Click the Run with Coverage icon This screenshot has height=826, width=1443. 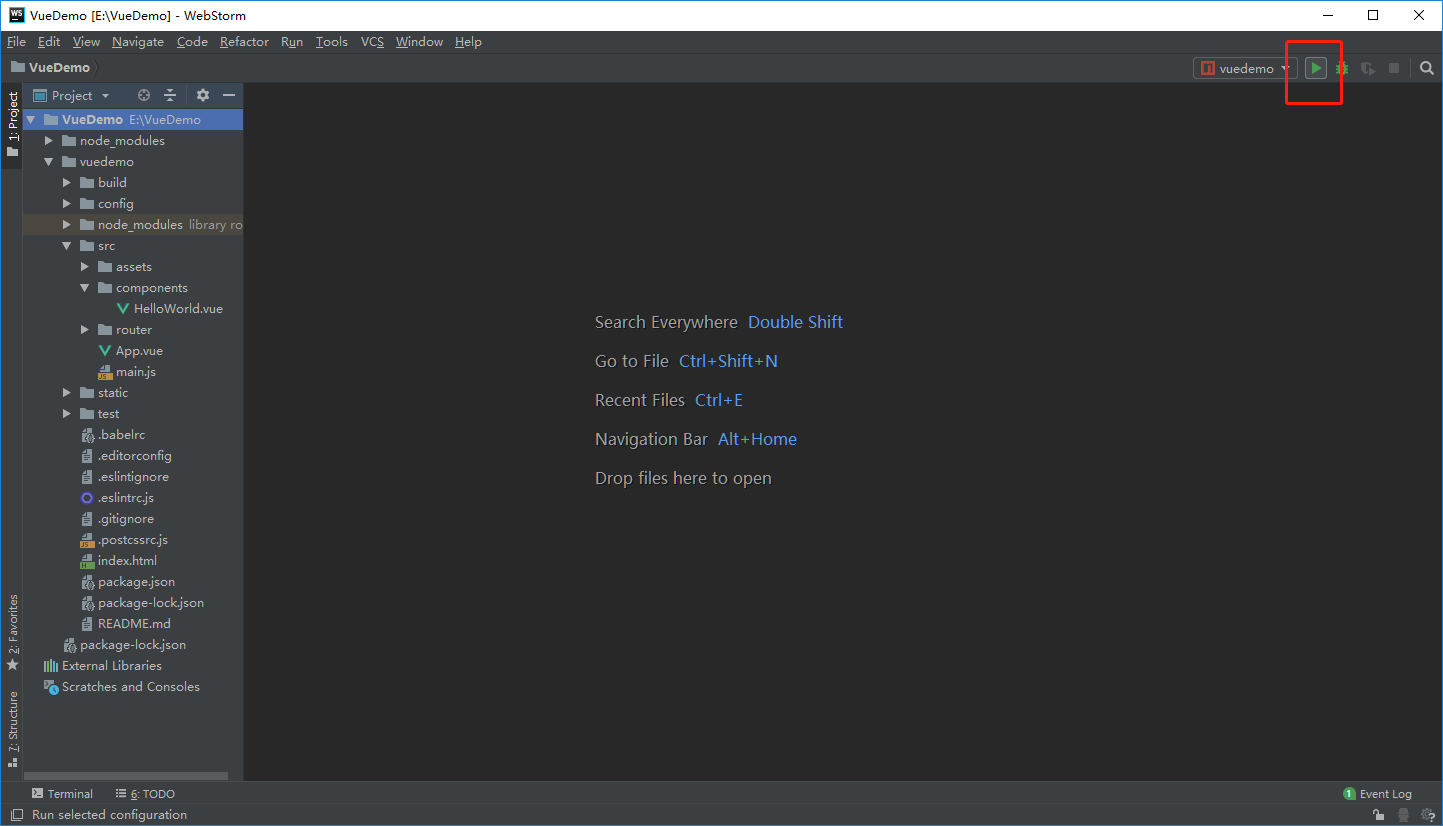1367,68
